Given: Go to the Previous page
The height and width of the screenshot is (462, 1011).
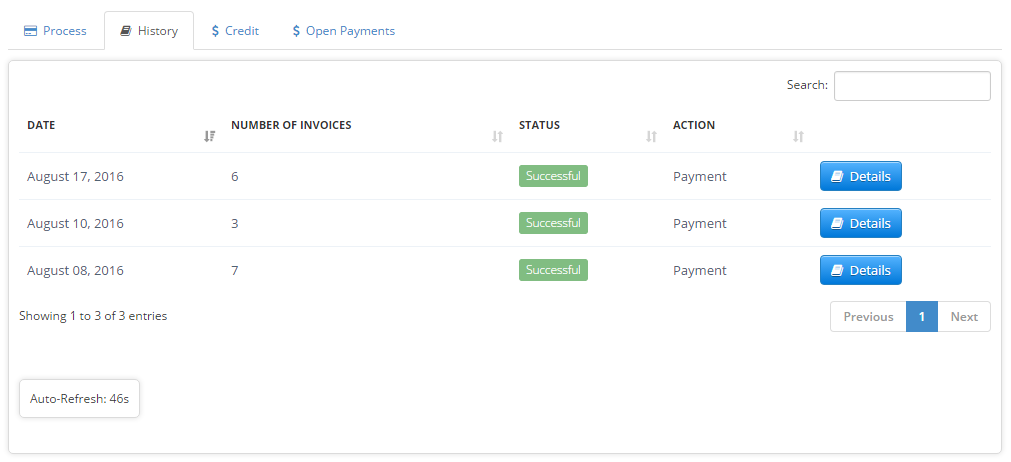Looking at the screenshot, I should click(869, 316).
